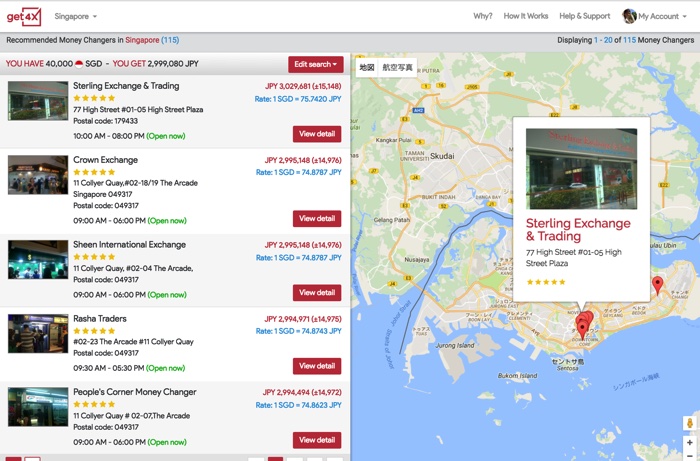Click rate 1 SGD = 74.8743 JPY
The image size is (700, 461).
299,331
